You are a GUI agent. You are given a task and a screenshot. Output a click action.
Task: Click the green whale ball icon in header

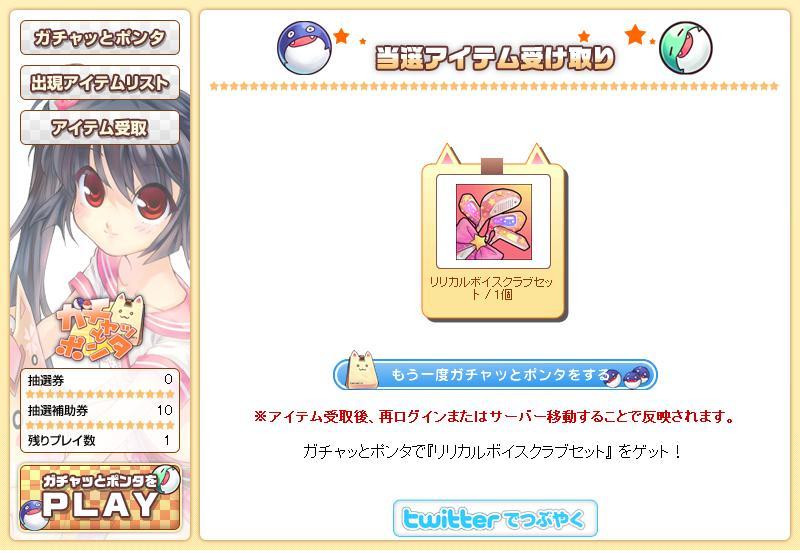(685, 48)
